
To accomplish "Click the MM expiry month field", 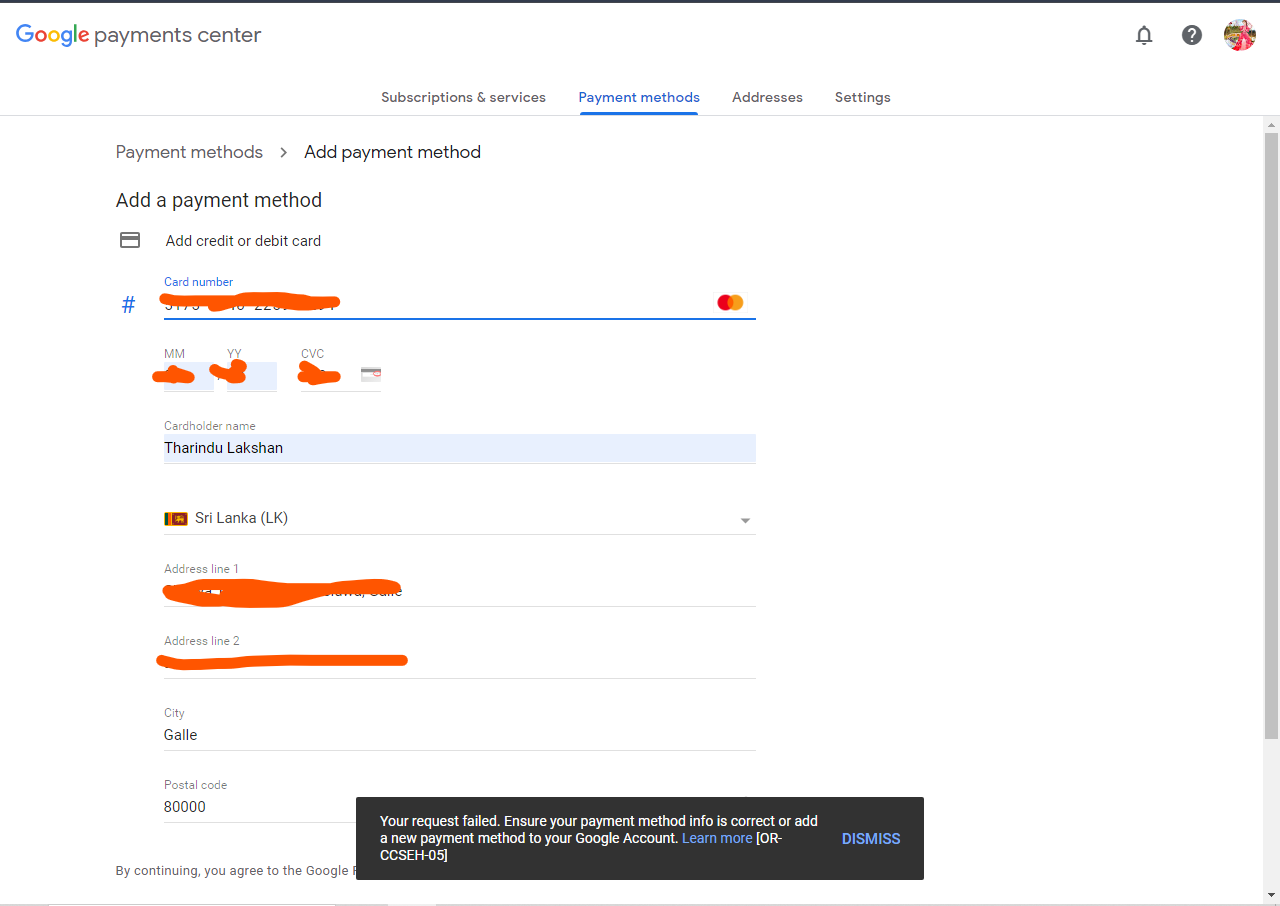I will pyautogui.click(x=189, y=376).
